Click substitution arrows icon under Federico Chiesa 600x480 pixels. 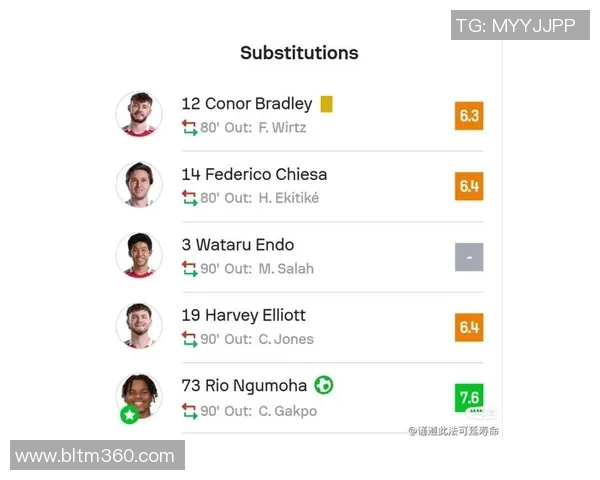click(190, 198)
